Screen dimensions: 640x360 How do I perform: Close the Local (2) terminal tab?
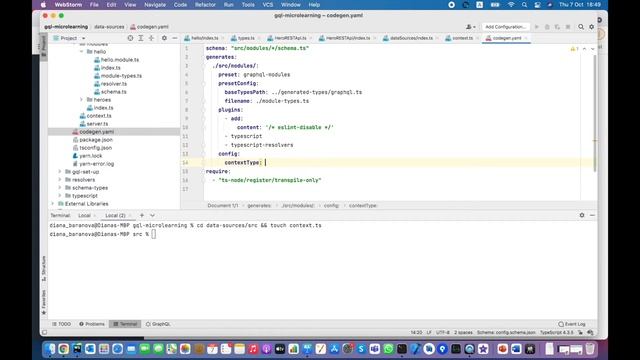[130, 216]
